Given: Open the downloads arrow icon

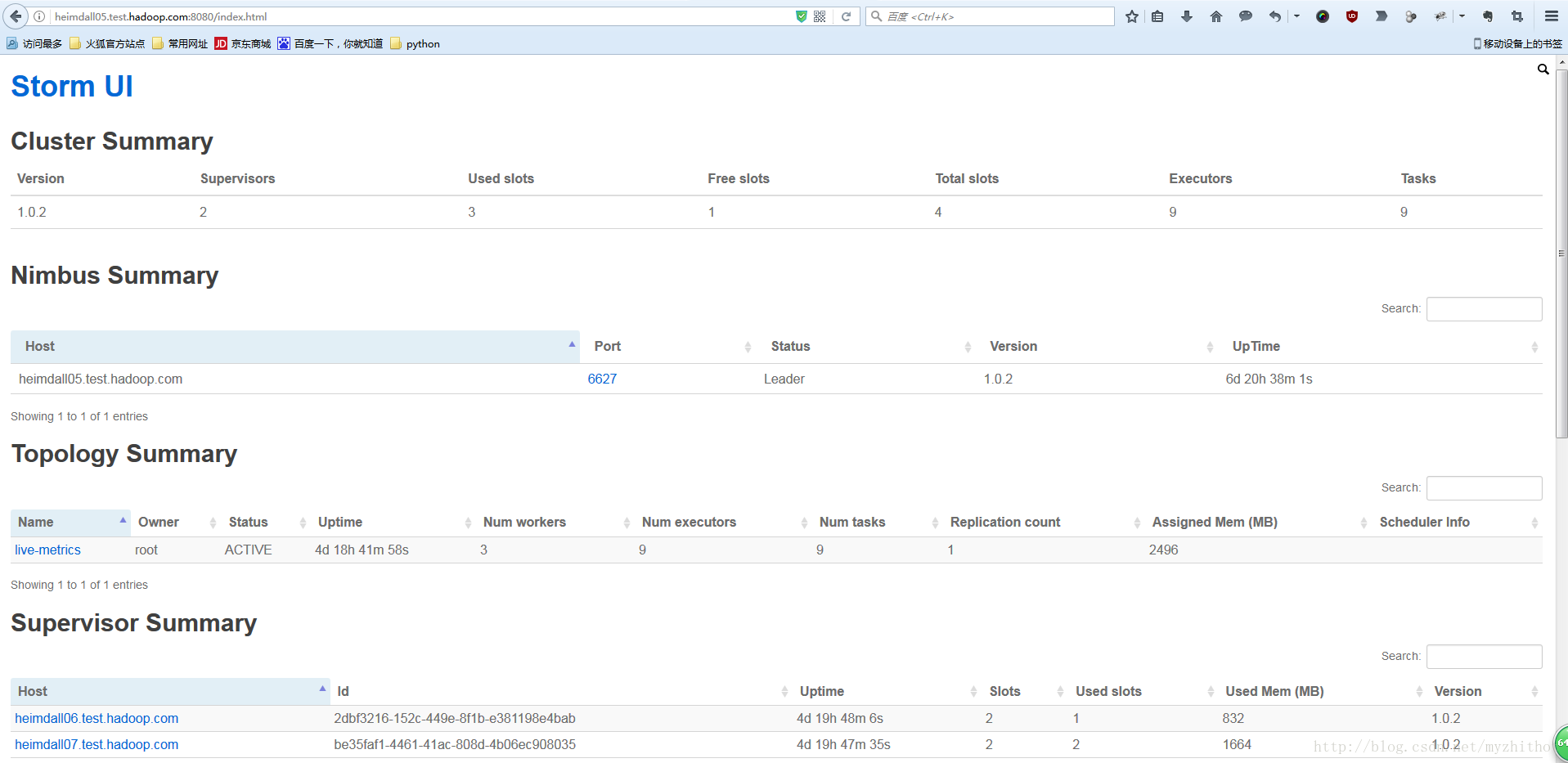Looking at the screenshot, I should pos(1187,16).
